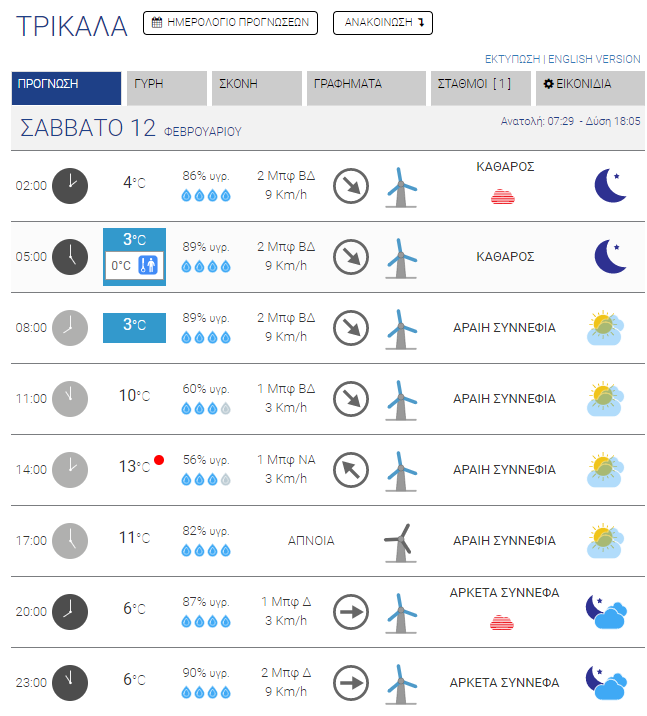
Task: Click the humidity droplets at 08:00
Action: (x=206, y=338)
